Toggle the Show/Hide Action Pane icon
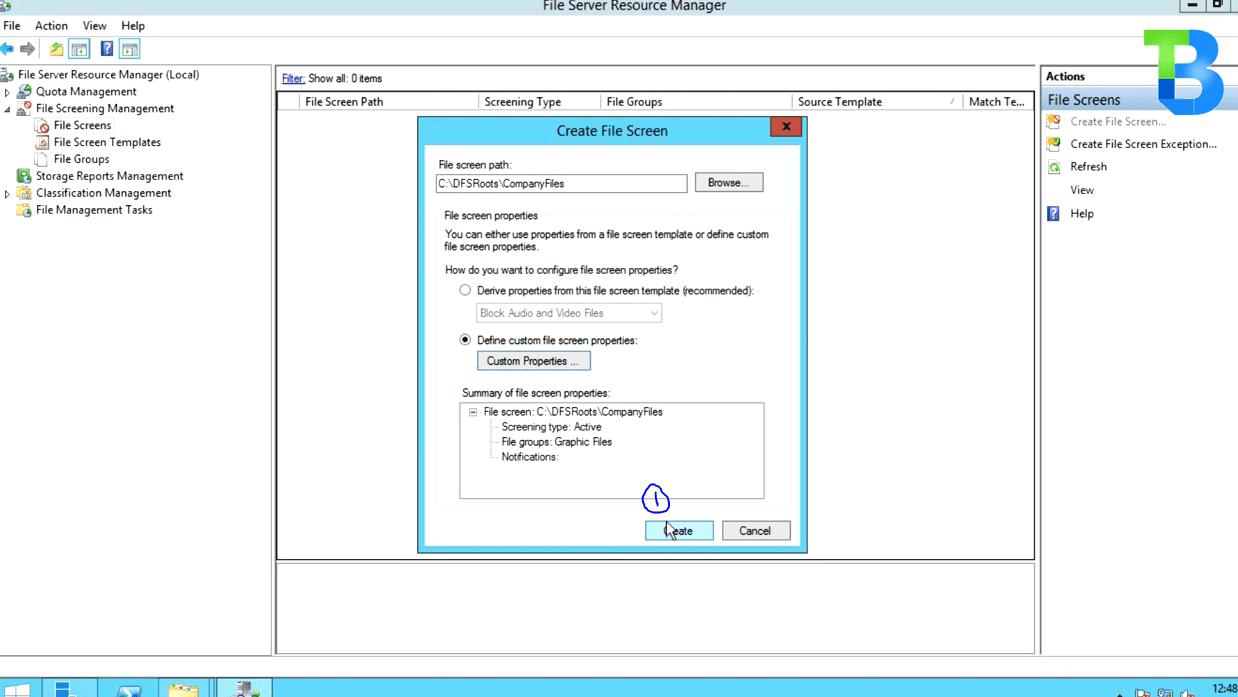Viewport: 1238px width, 697px height. point(129,48)
